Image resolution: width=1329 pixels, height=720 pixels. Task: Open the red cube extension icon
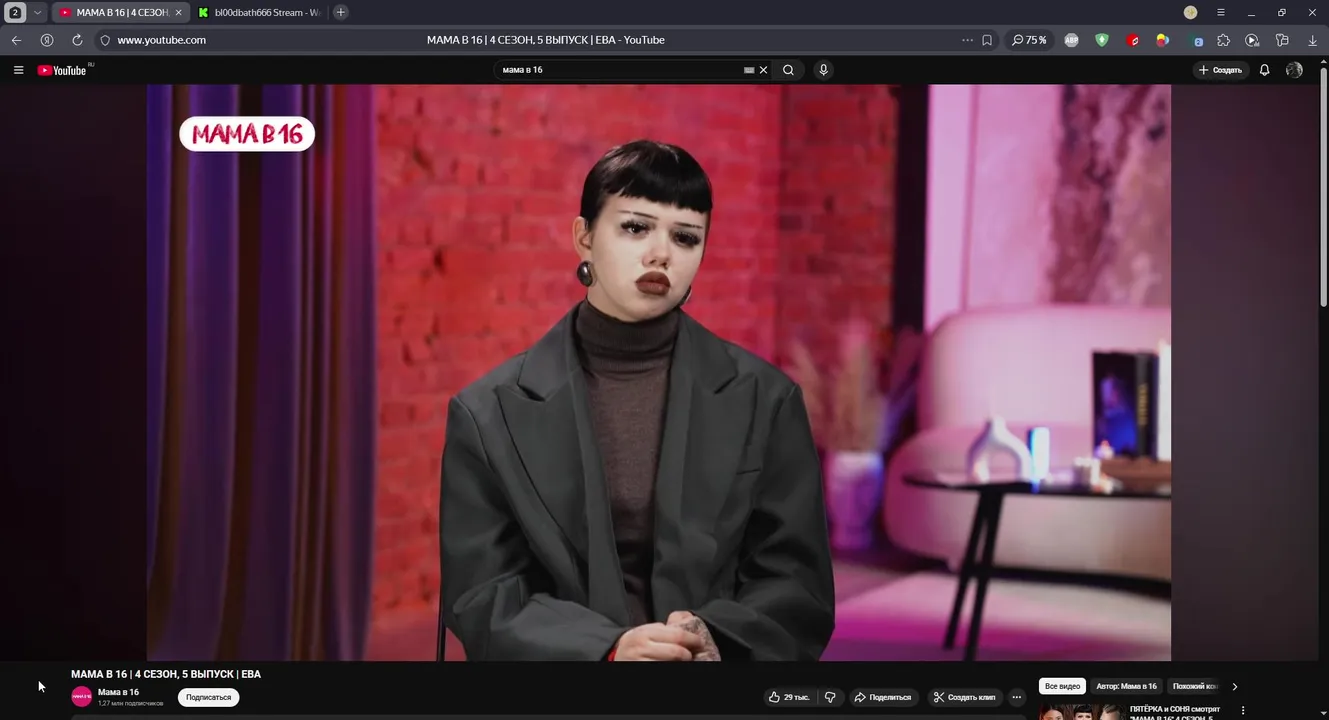[1133, 40]
